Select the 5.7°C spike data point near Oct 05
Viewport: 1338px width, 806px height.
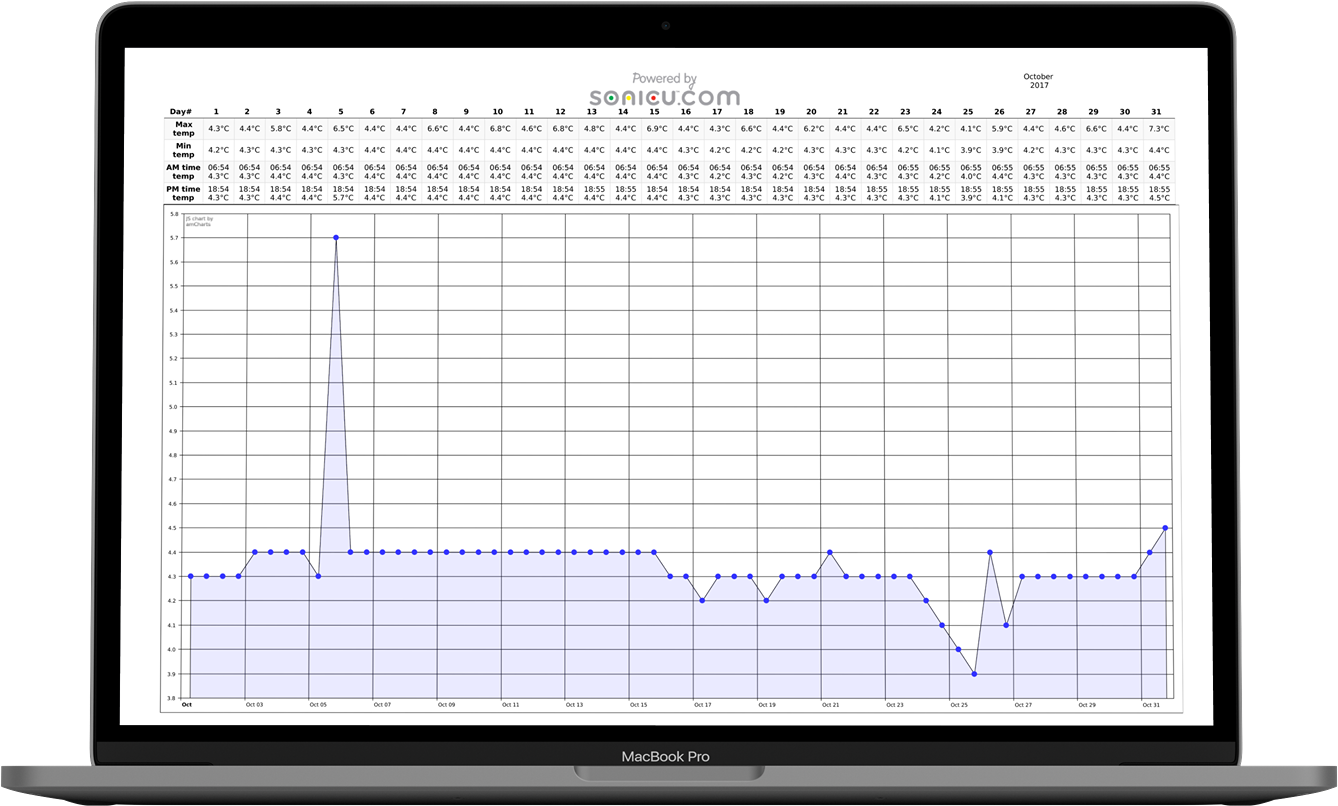click(x=336, y=237)
